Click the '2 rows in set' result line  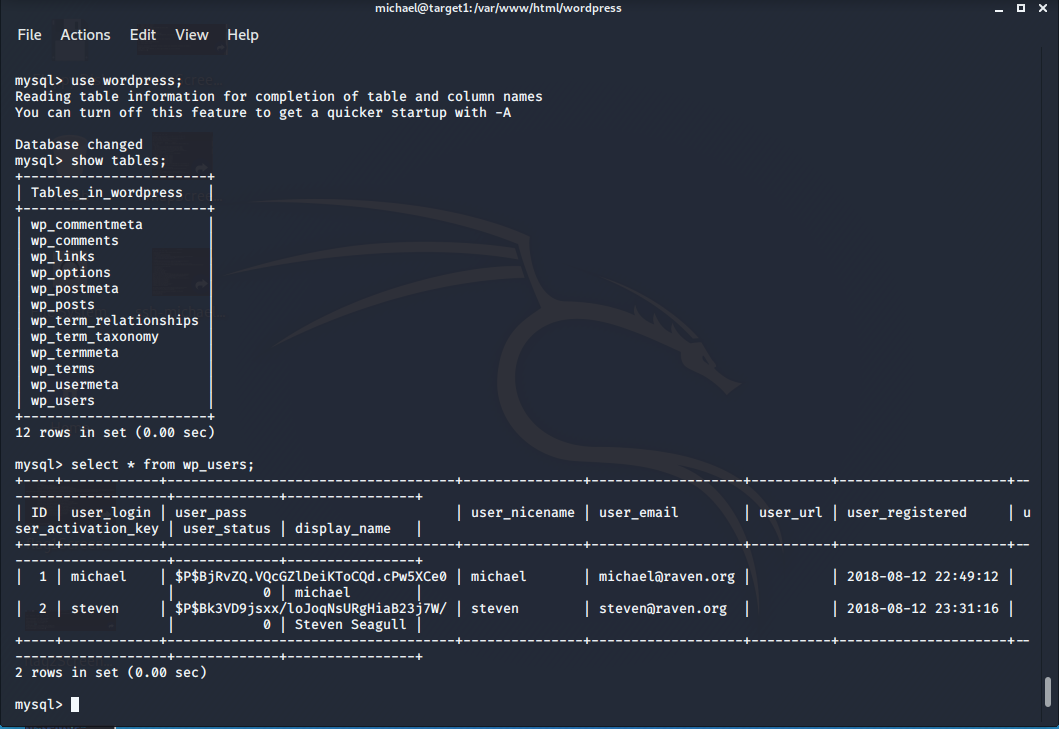111,673
